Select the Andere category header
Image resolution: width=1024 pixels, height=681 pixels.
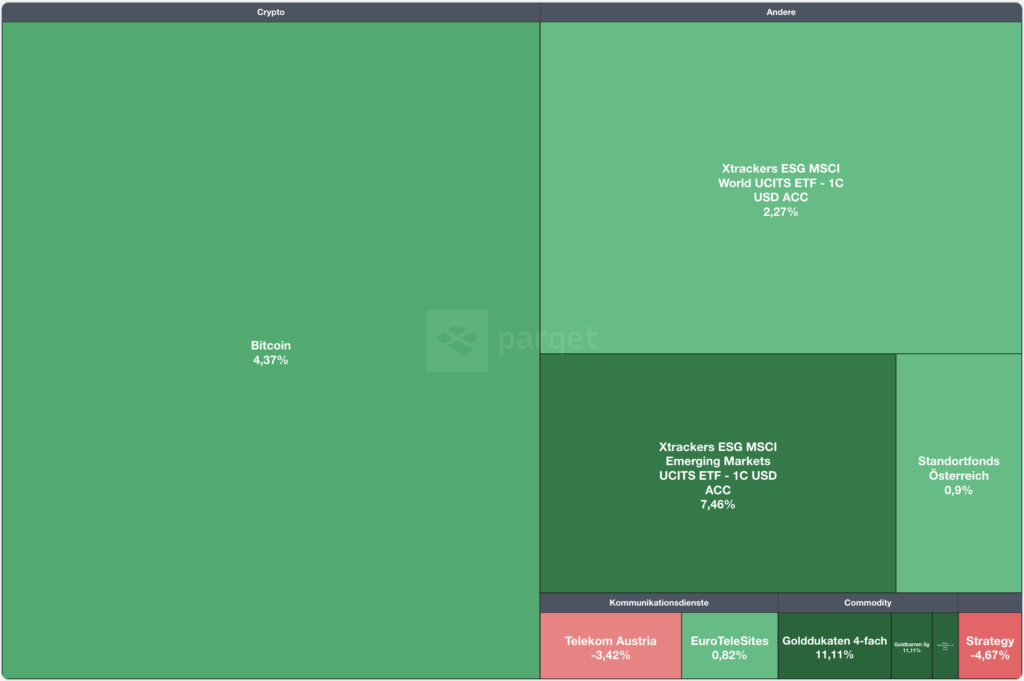pos(781,12)
